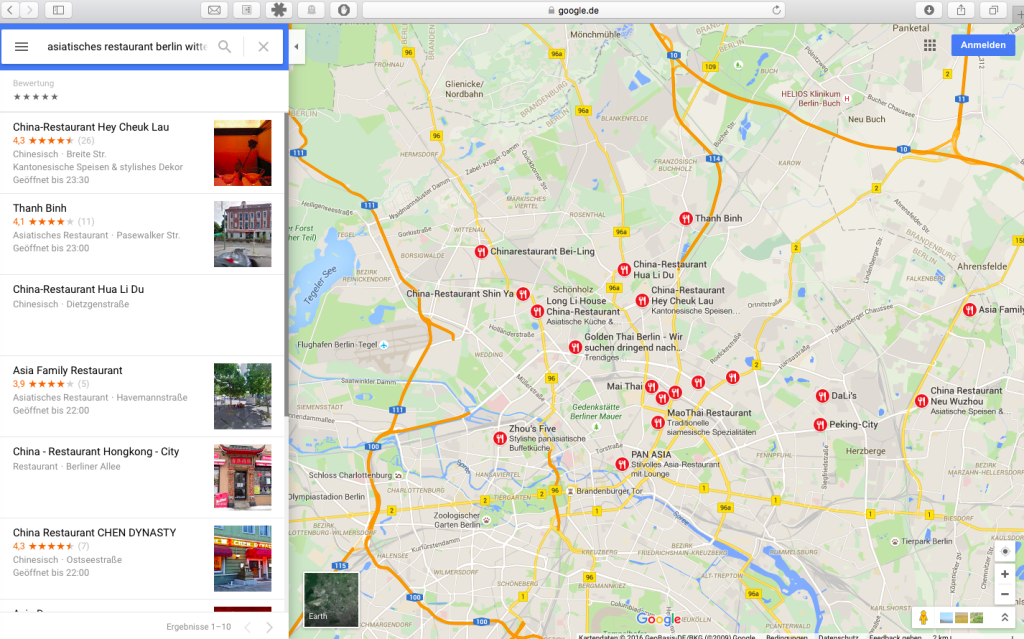The height and width of the screenshot is (639, 1024).
Task: Click Thanh Binh restaurant map pin
Action: [x=686, y=218]
